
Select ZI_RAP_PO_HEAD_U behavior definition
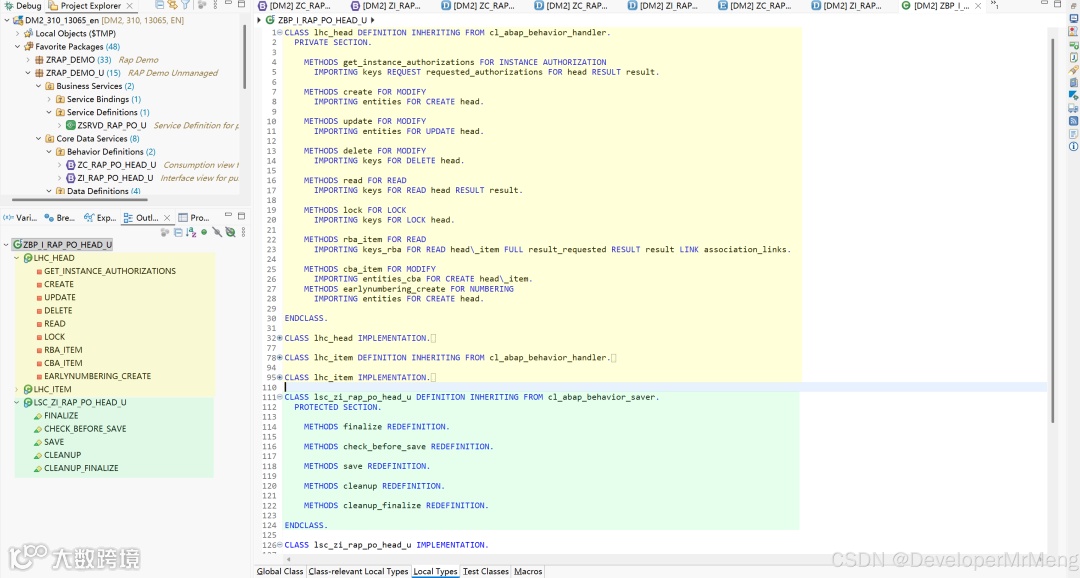pos(115,178)
